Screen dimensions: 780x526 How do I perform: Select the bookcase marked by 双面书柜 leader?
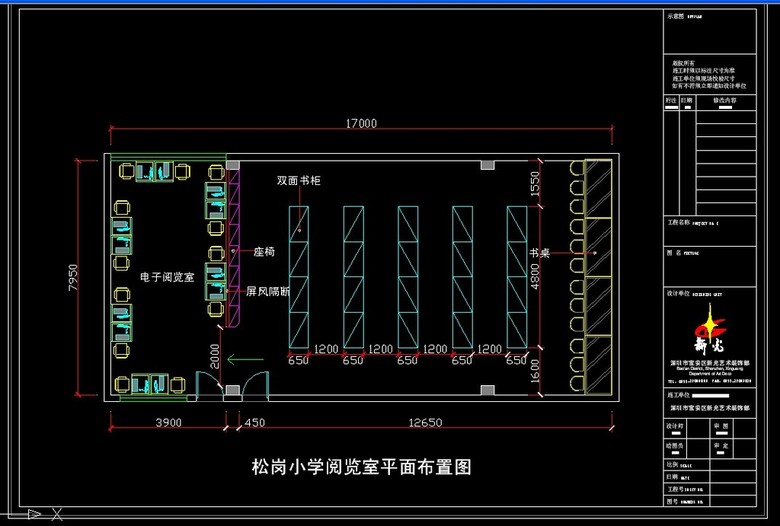coord(299,277)
